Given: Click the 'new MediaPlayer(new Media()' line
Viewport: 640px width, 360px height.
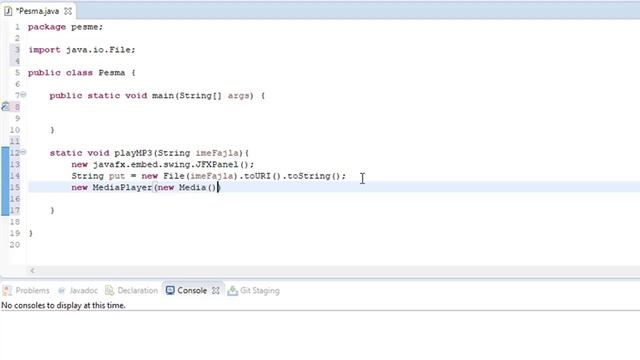Looking at the screenshot, I should point(145,187).
